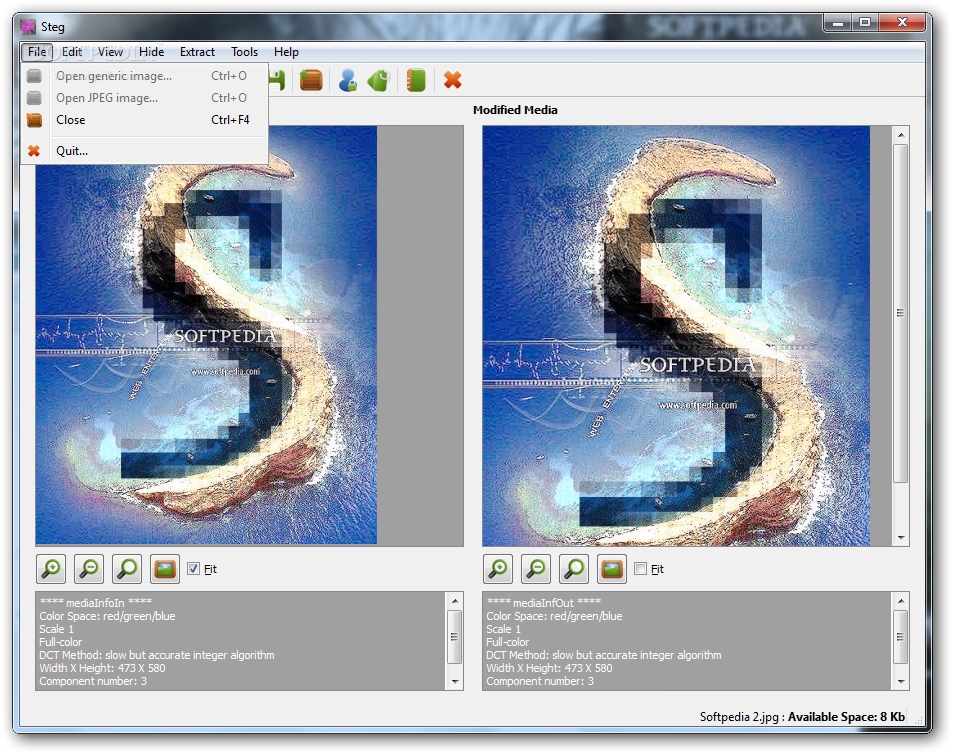The image size is (953, 754).
Task: Click the Steg application icon in title bar
Action: 27,27
